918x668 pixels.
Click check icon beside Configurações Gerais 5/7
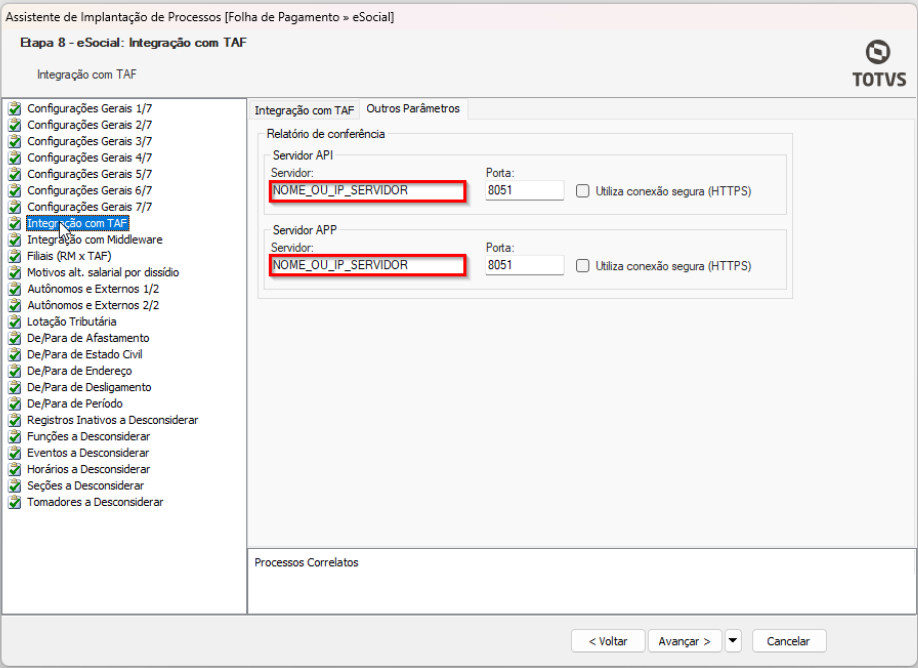[15, 174]
